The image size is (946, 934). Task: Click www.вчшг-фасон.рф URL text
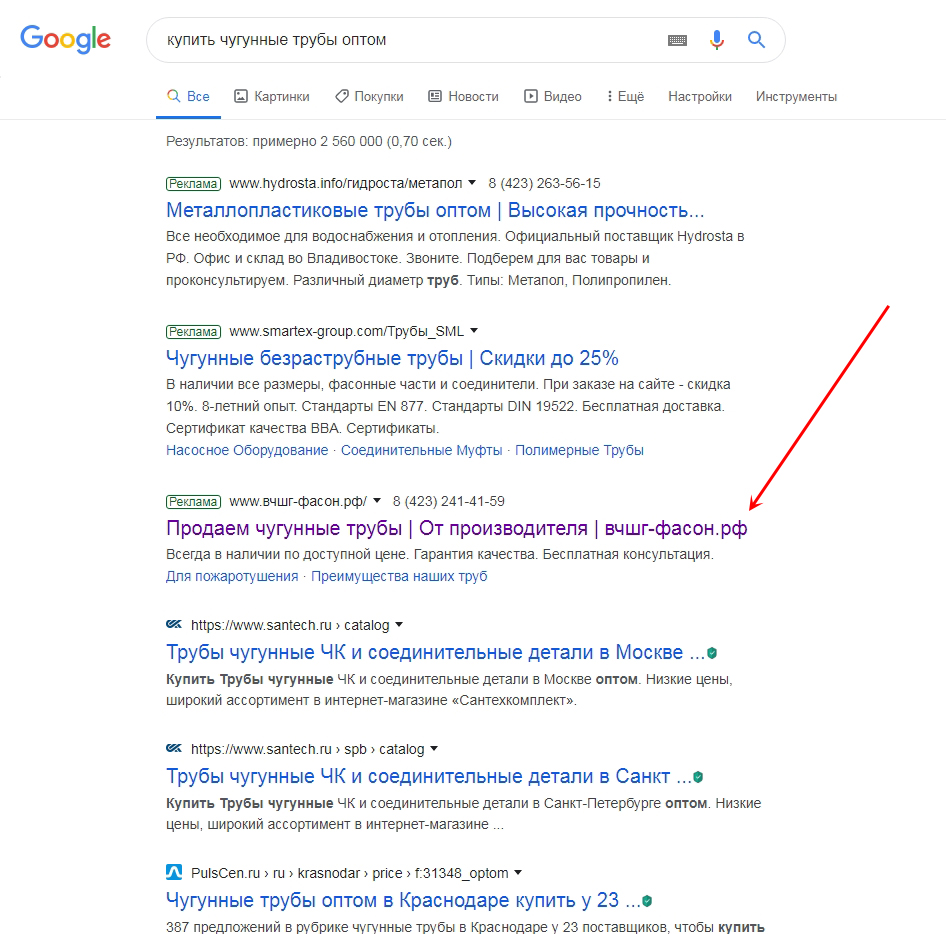[x=298, y=501]
